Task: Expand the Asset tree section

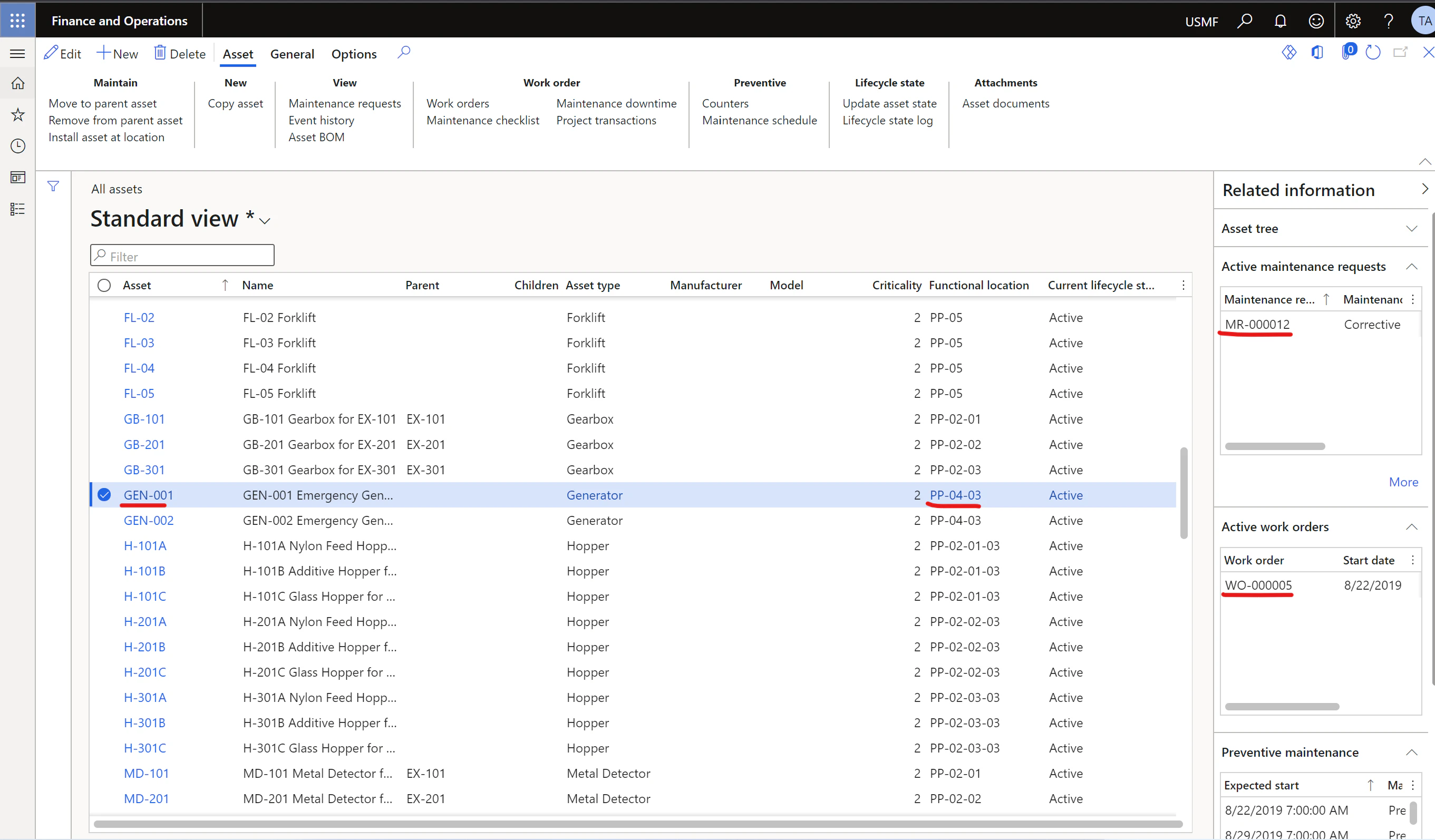Action: click(x=1411, y=228)
